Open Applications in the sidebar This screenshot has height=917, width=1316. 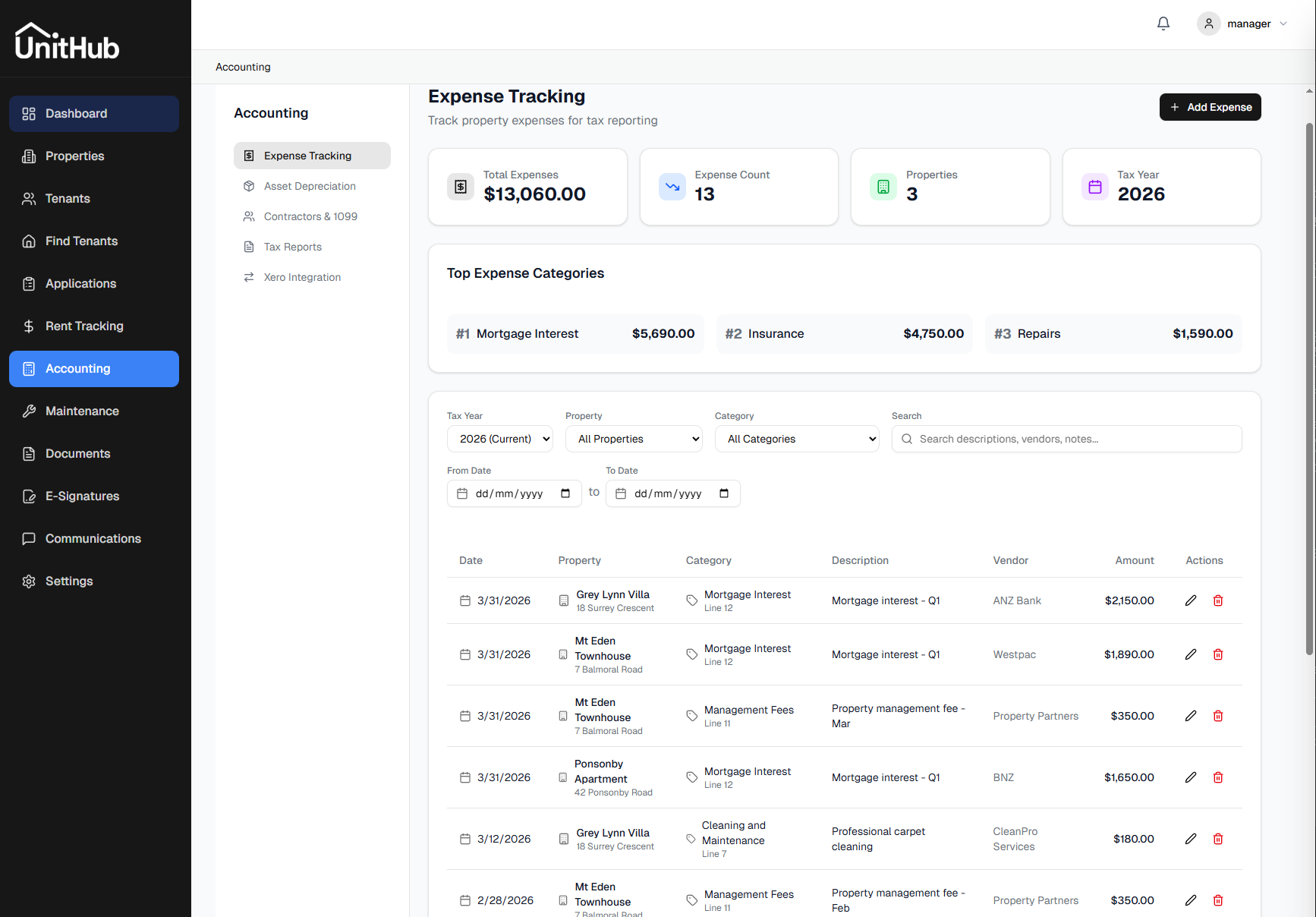click(x=94, y=284)
